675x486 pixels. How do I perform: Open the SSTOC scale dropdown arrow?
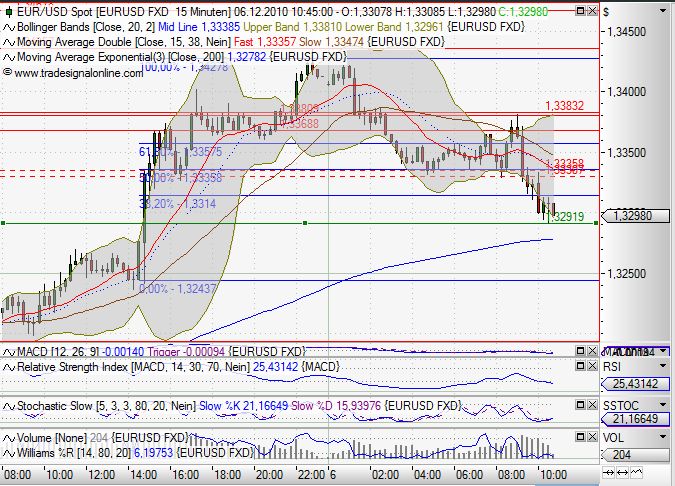[663, 405]
